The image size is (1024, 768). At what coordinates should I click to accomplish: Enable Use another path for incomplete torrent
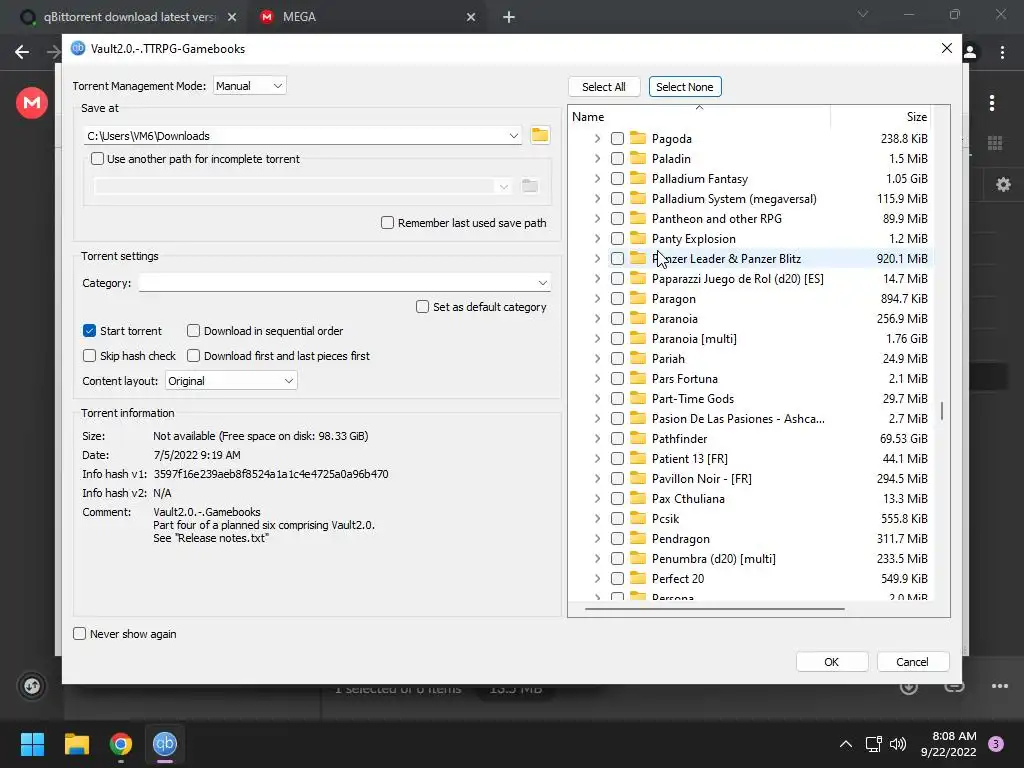[97, 159]
